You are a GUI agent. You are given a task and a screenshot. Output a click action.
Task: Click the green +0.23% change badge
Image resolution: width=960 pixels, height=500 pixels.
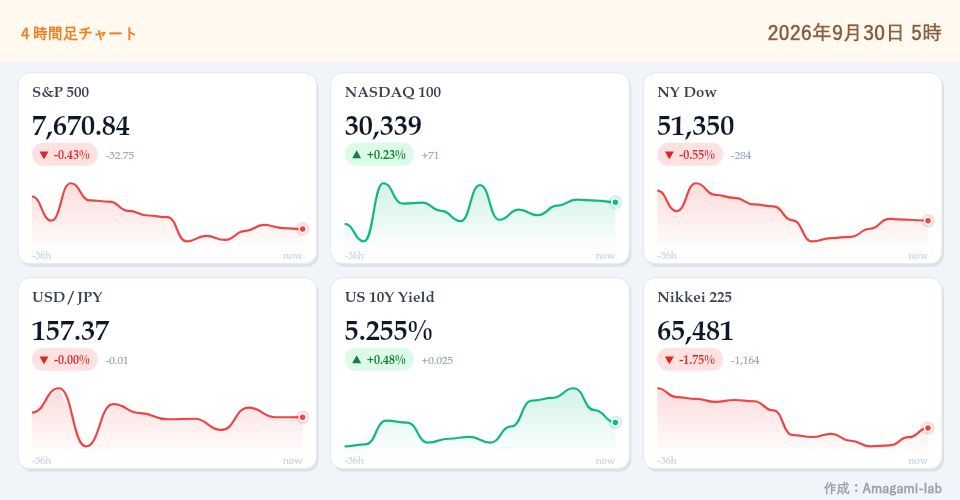point(380,155)
